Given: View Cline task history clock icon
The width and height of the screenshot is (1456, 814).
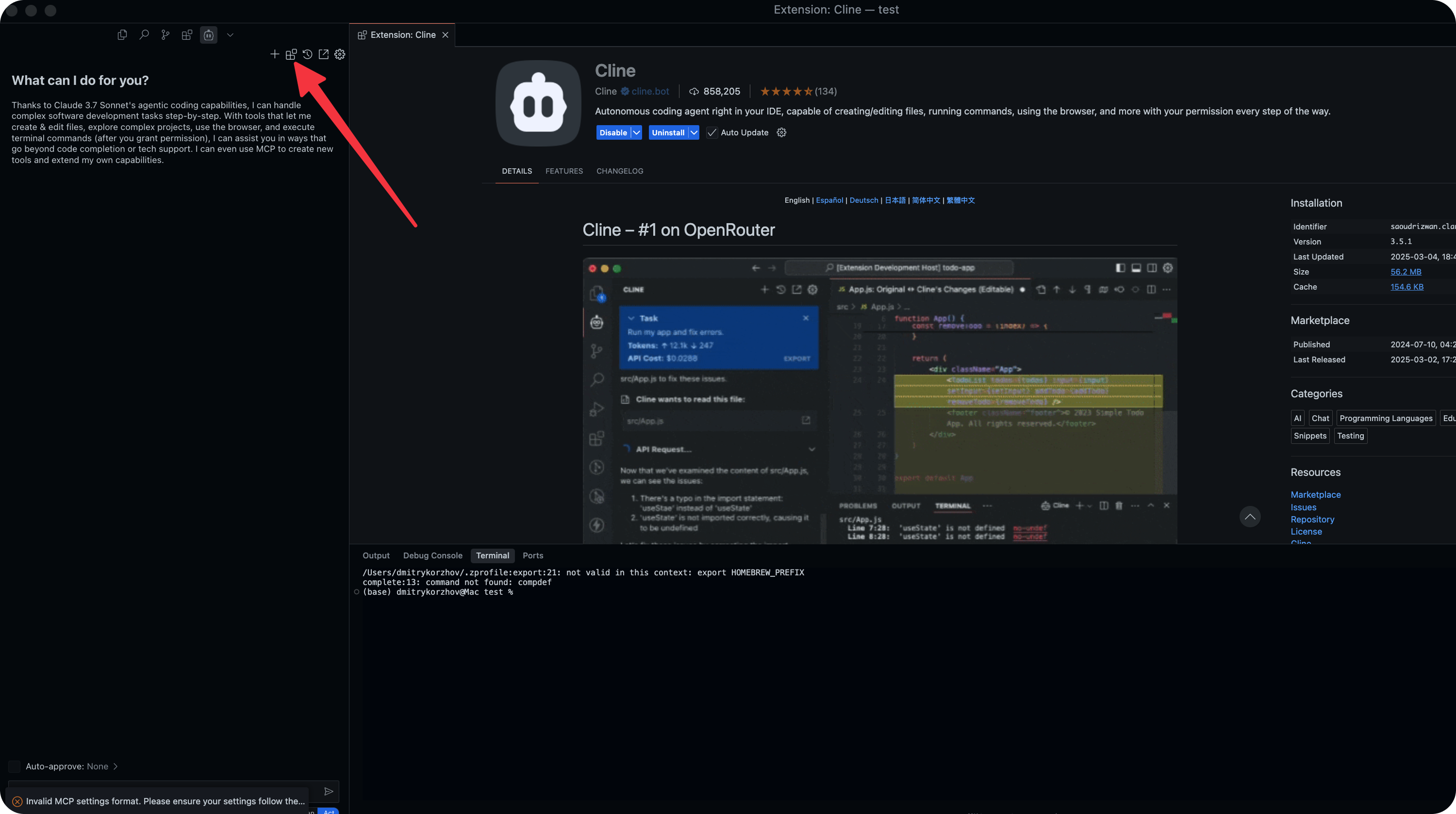Looking at the screenshot, I should (308, 54).
